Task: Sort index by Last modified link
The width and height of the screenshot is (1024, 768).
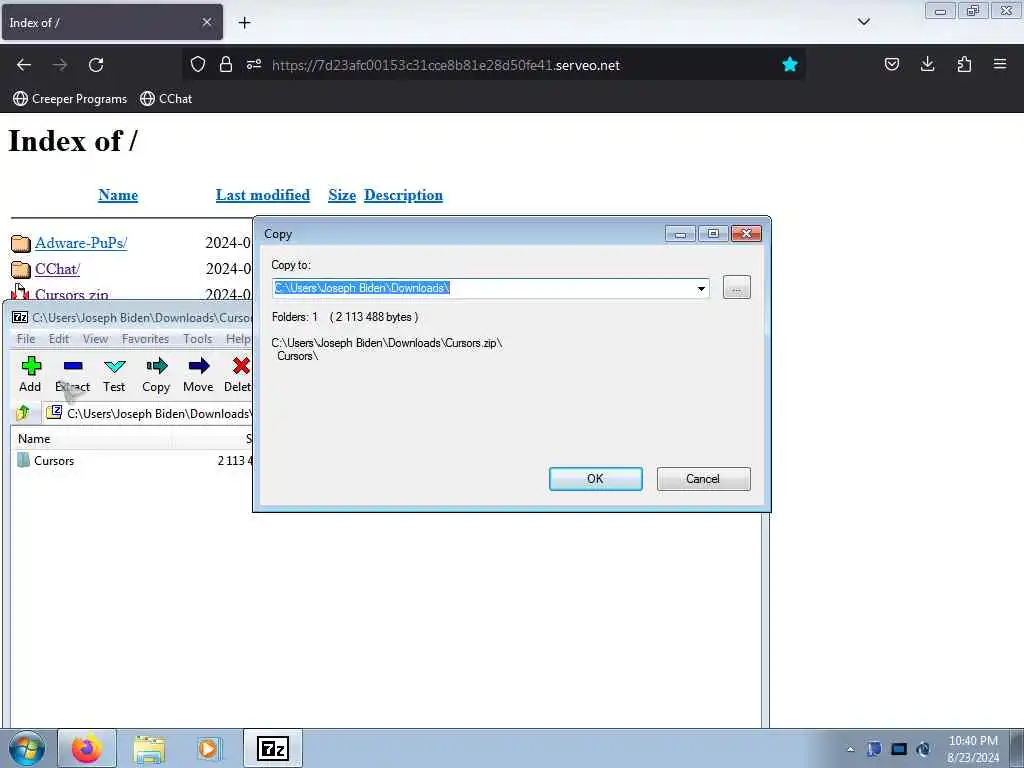Action: click(x=263, y=195)
